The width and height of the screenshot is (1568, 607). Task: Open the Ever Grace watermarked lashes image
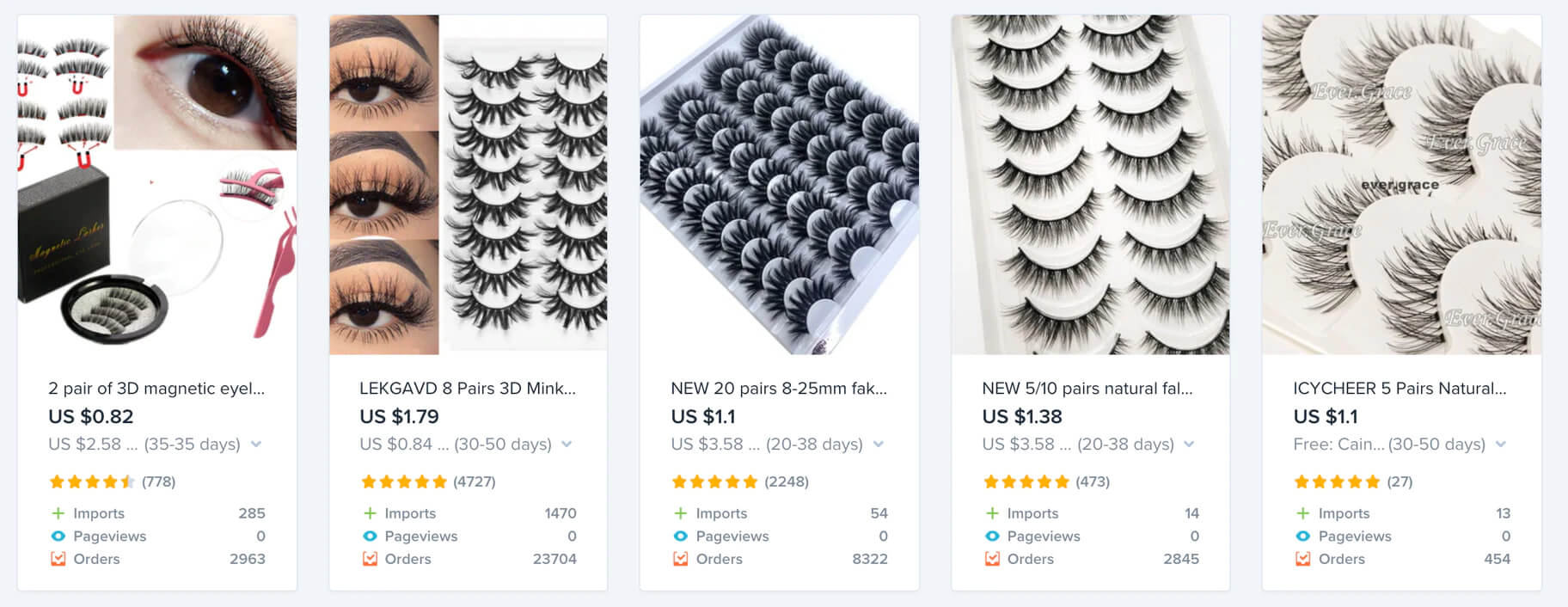[x=1401, y=185]
